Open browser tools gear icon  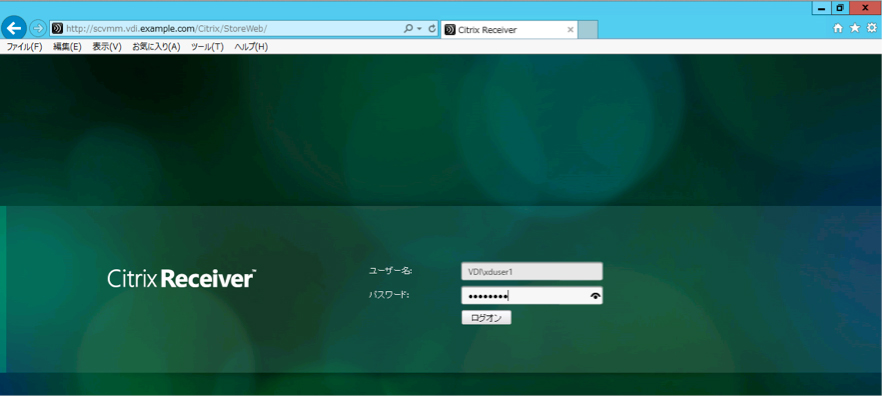click(x=872, y=28)
